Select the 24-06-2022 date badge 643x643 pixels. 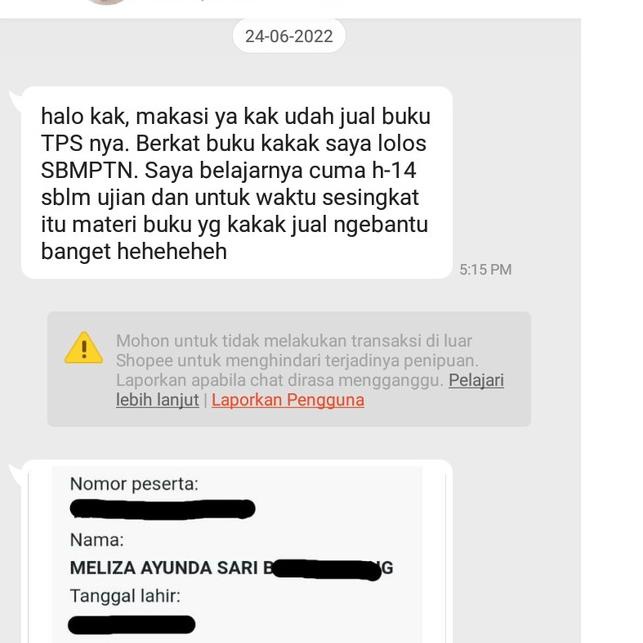(x=289, y=36)
